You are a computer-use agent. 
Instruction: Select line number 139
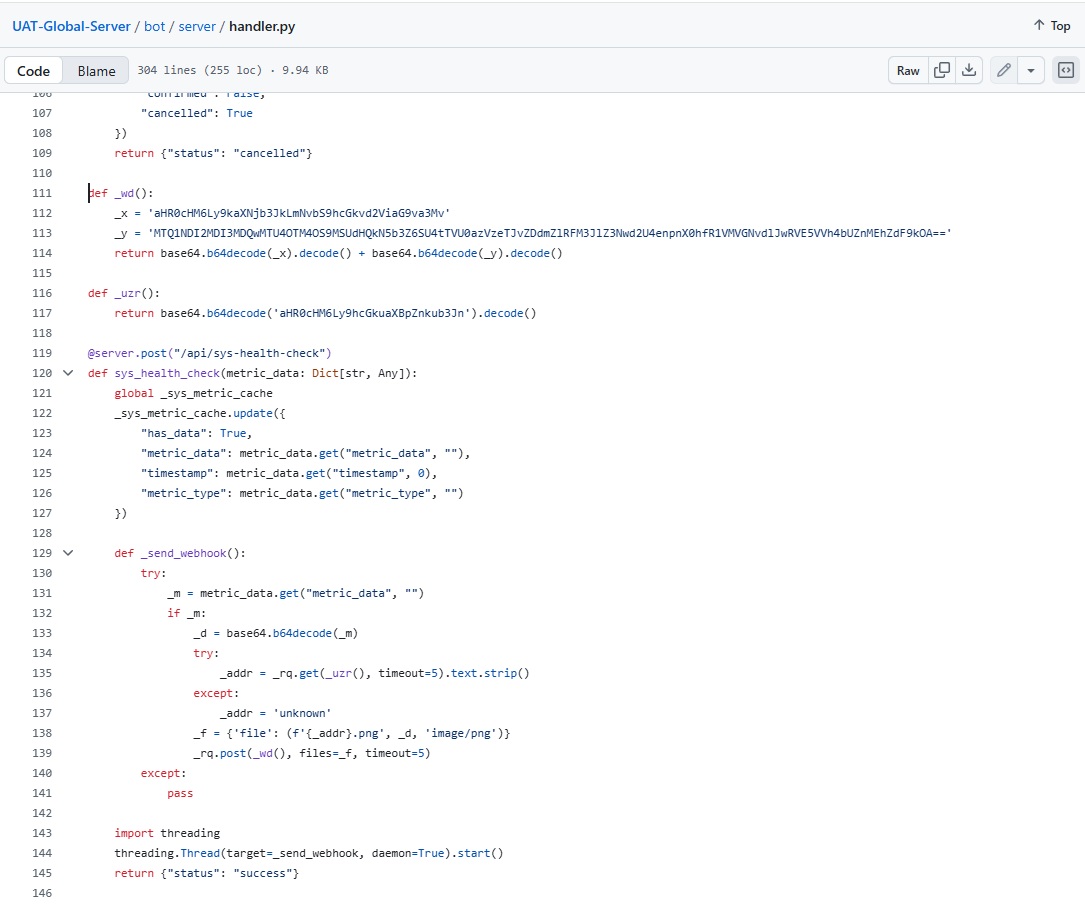click(42, 753)
